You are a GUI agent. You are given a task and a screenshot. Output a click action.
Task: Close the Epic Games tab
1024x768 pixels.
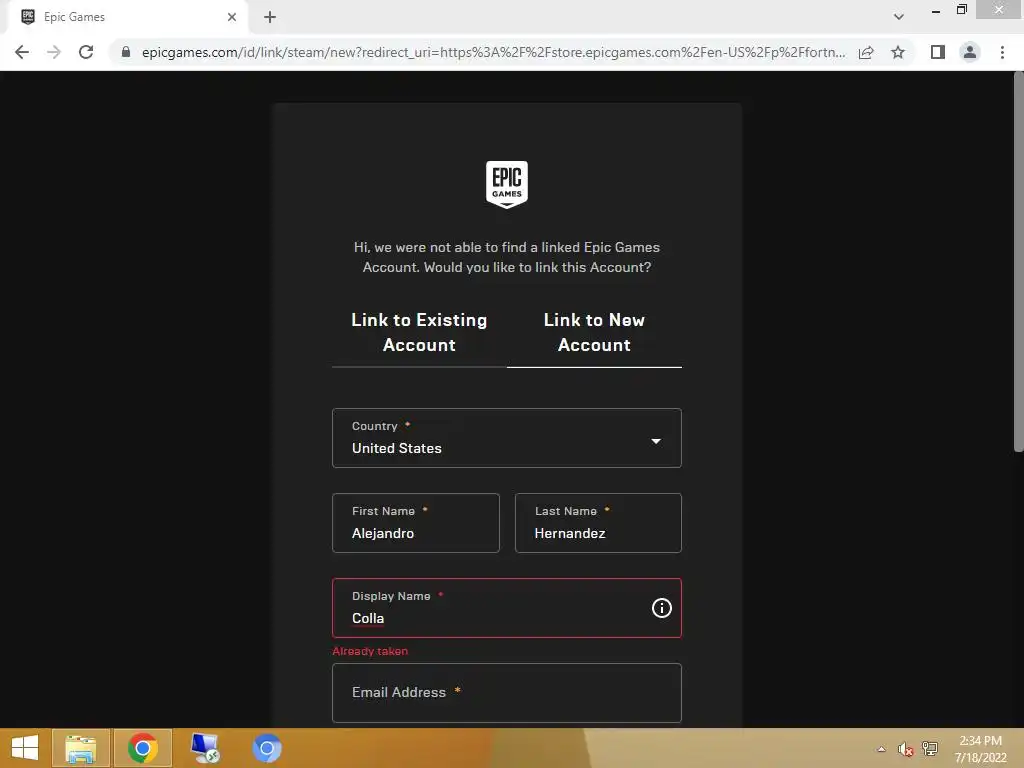point(232,17)
